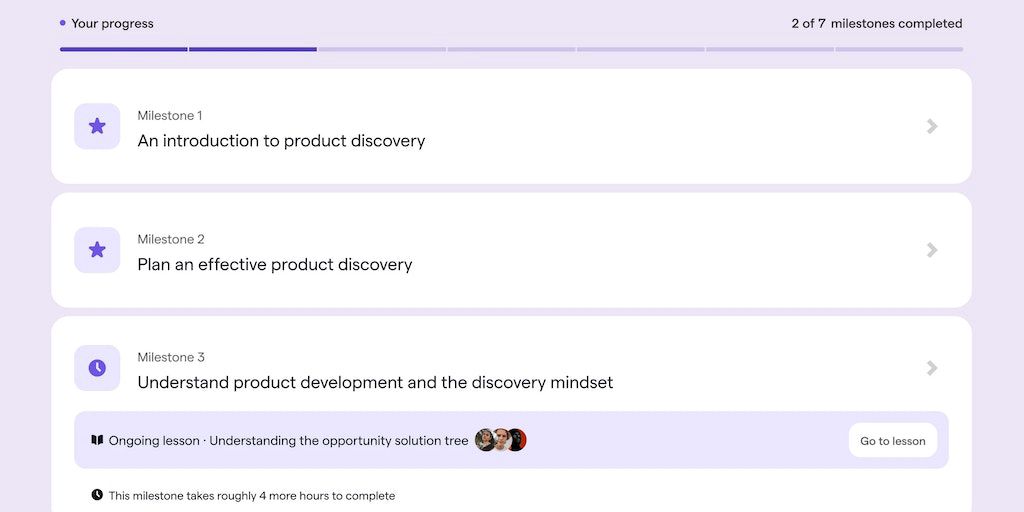
Task: Collapse Milestone 3 using its chevron arrow
Action: (932, 368)
